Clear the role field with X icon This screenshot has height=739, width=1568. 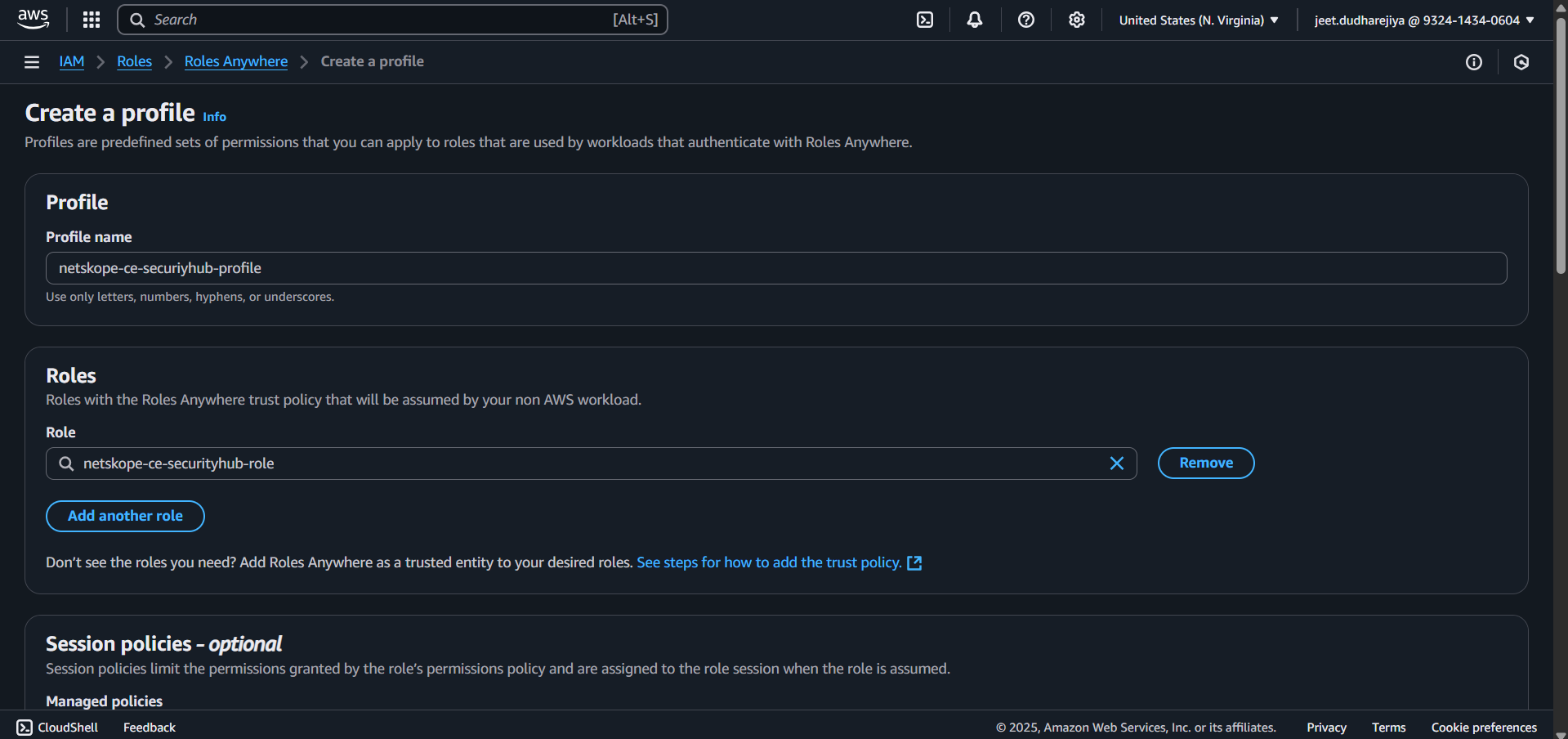click(1117, 464)
